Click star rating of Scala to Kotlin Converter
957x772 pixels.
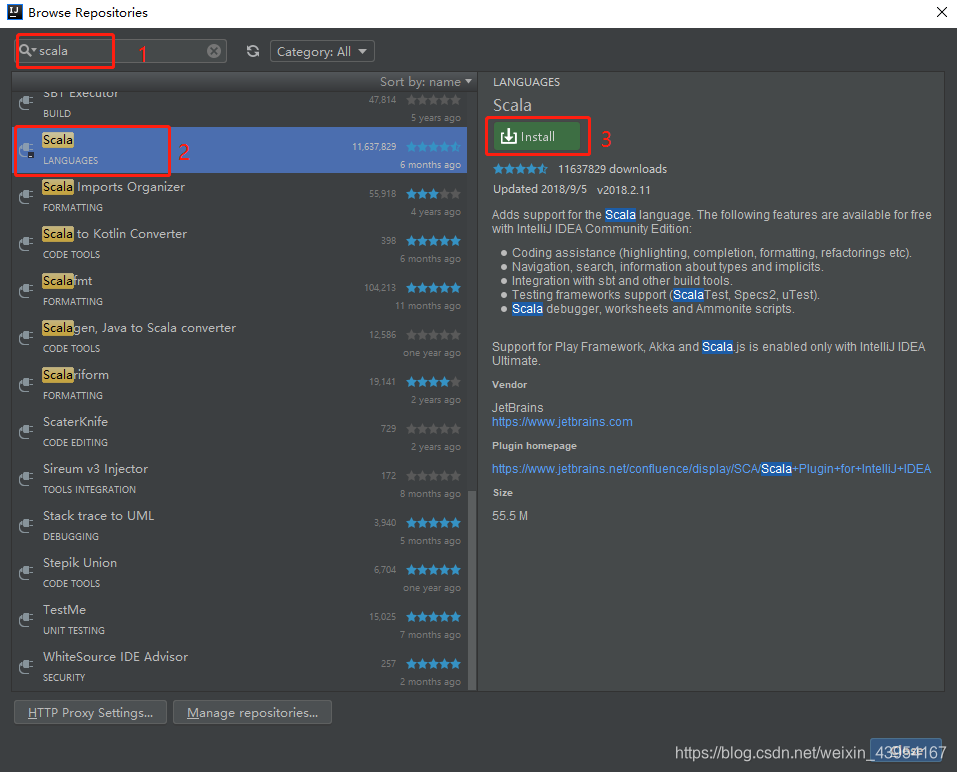(x=433, y=241)
